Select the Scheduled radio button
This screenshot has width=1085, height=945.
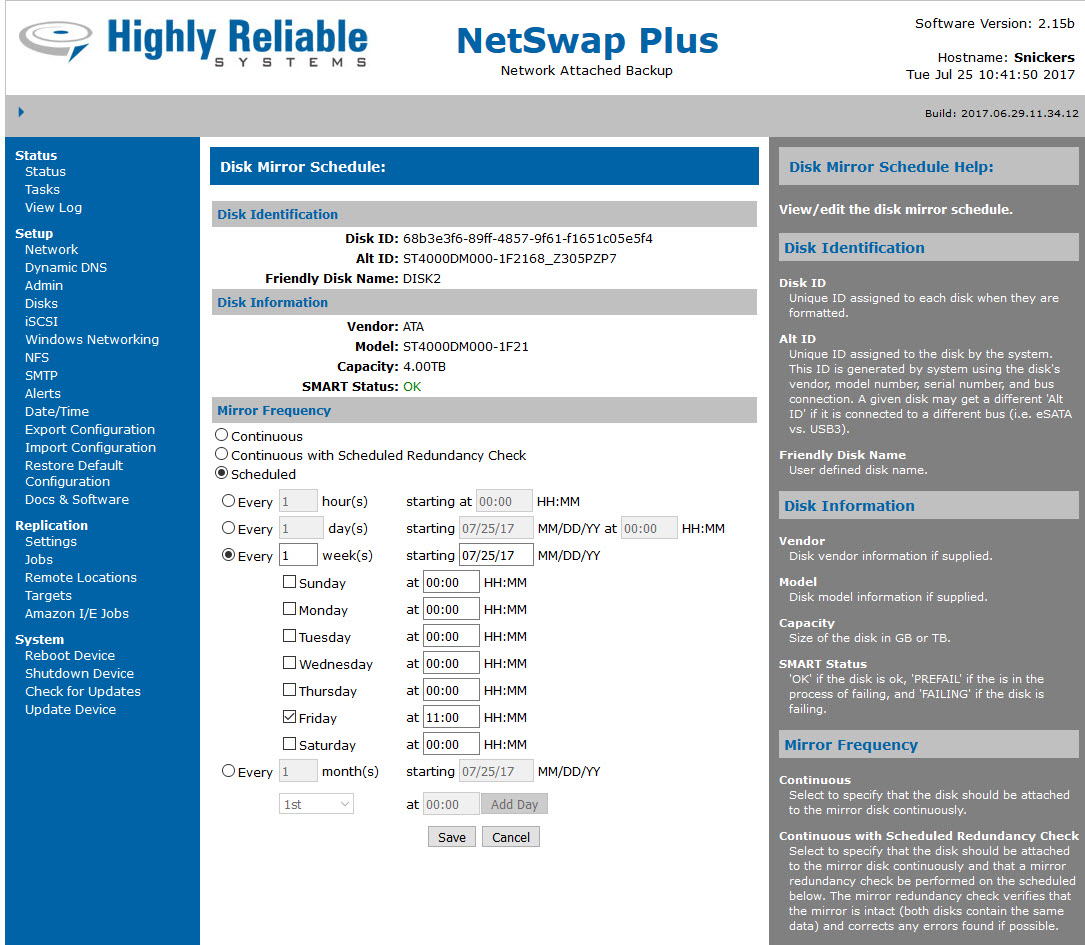[x=221, y=473]
